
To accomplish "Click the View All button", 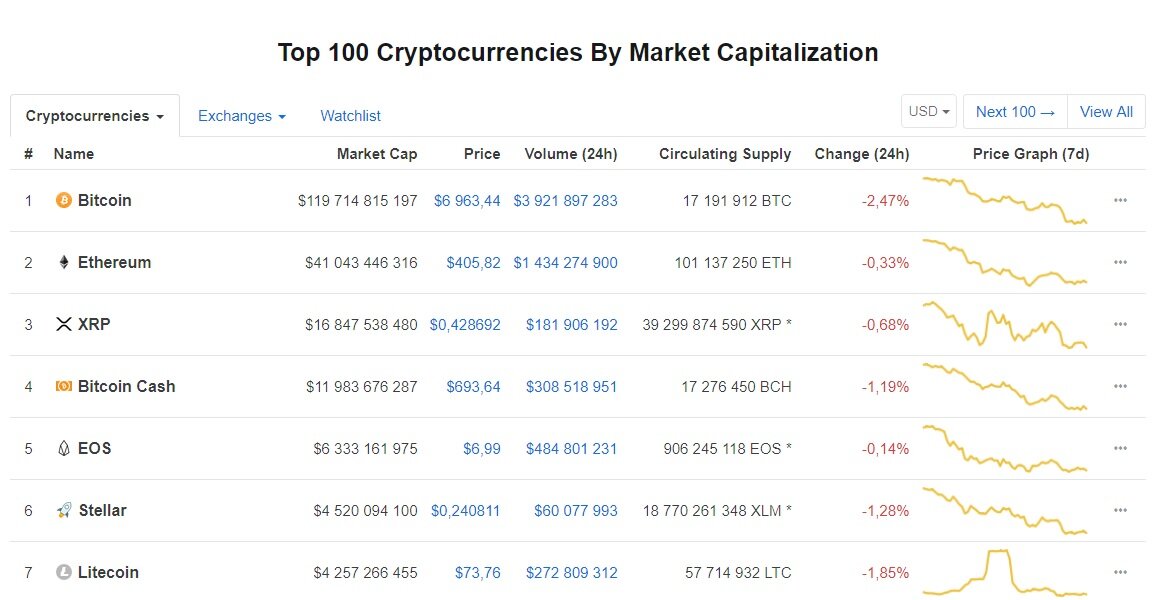I will pos(1106,112).
